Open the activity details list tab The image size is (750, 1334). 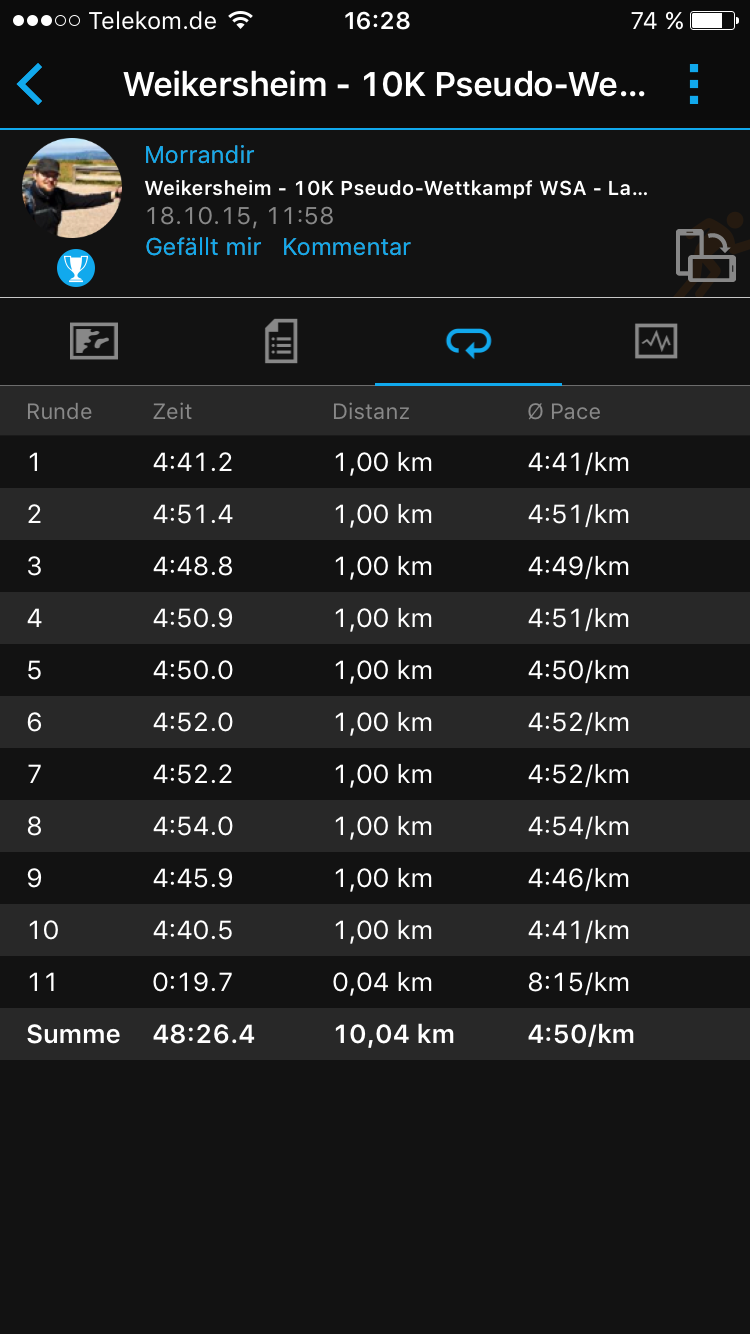pos(281,342)
